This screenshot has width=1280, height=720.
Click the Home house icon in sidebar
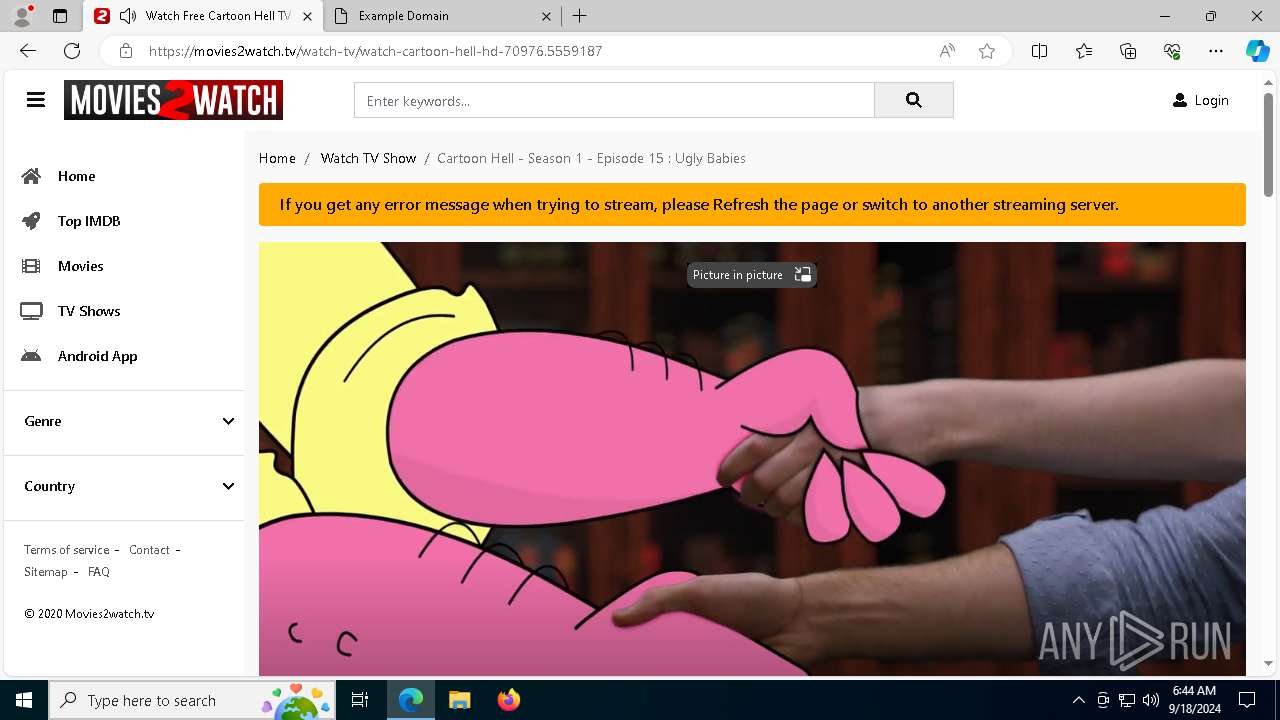[x=32, y=176]
